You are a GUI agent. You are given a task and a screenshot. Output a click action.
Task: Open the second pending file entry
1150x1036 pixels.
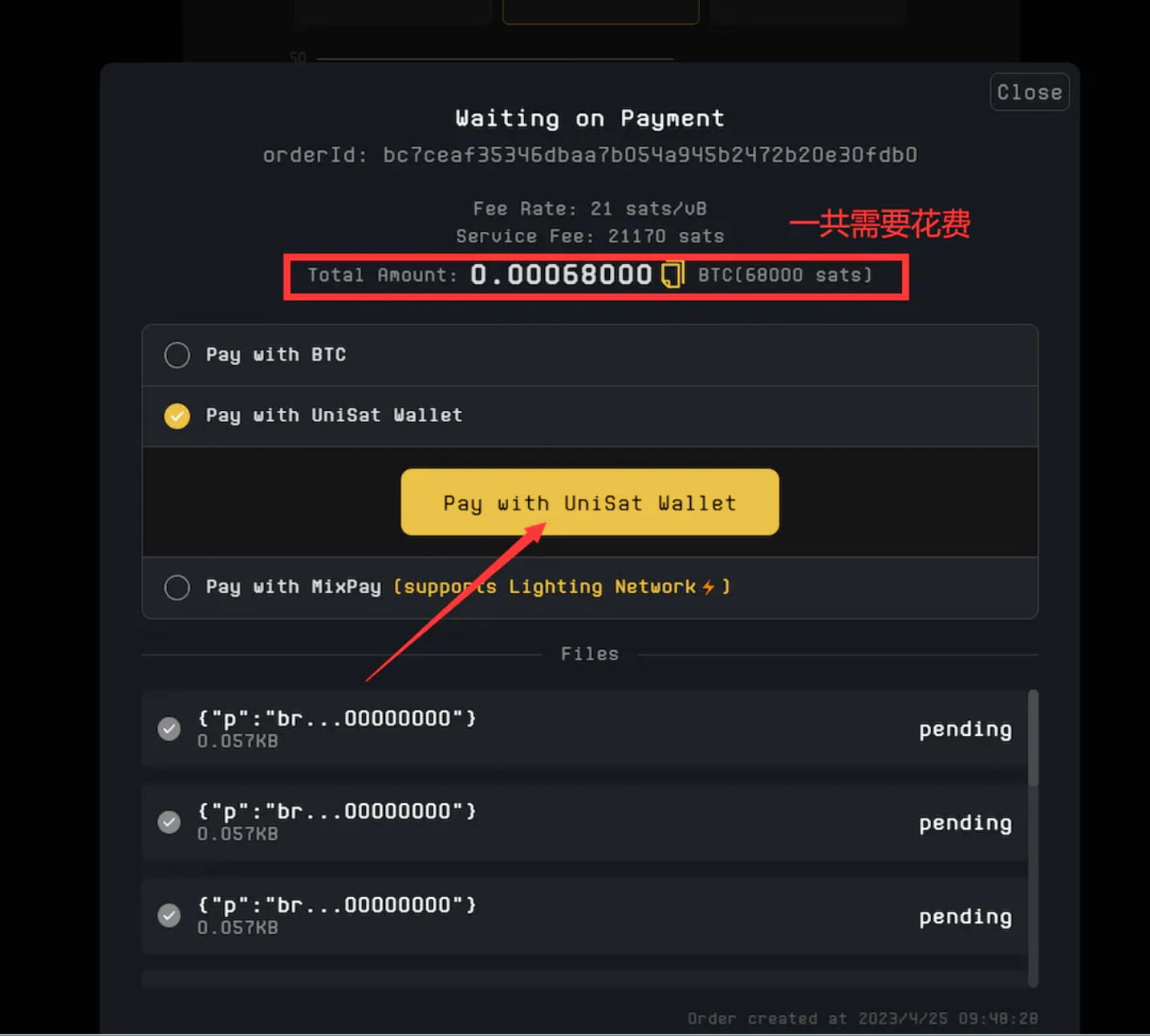(584, 822)
